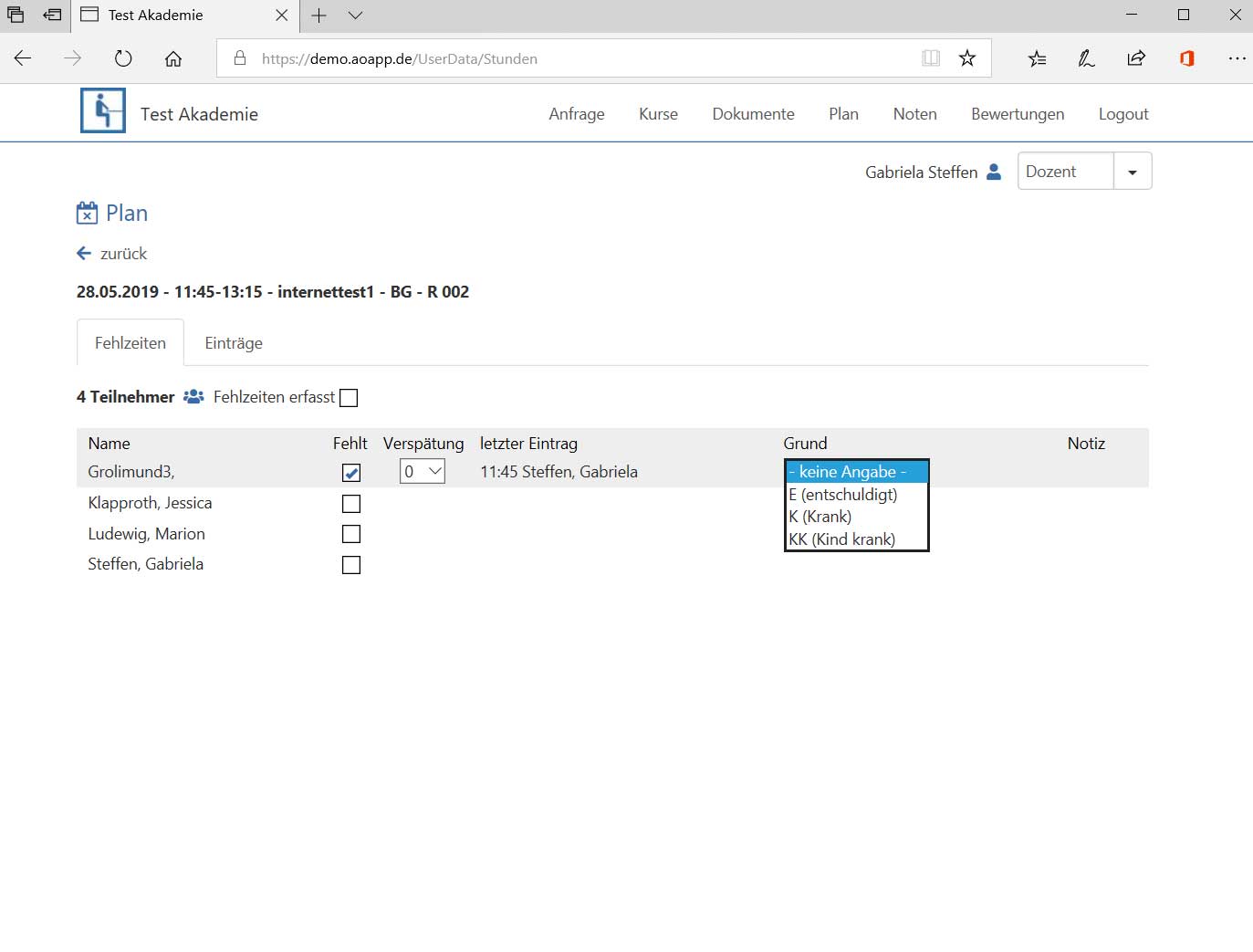Image resolution: width=1253 pixels, height=952 pixels.
Task: Open the Anfrage menu item
Action: point(577,114)
